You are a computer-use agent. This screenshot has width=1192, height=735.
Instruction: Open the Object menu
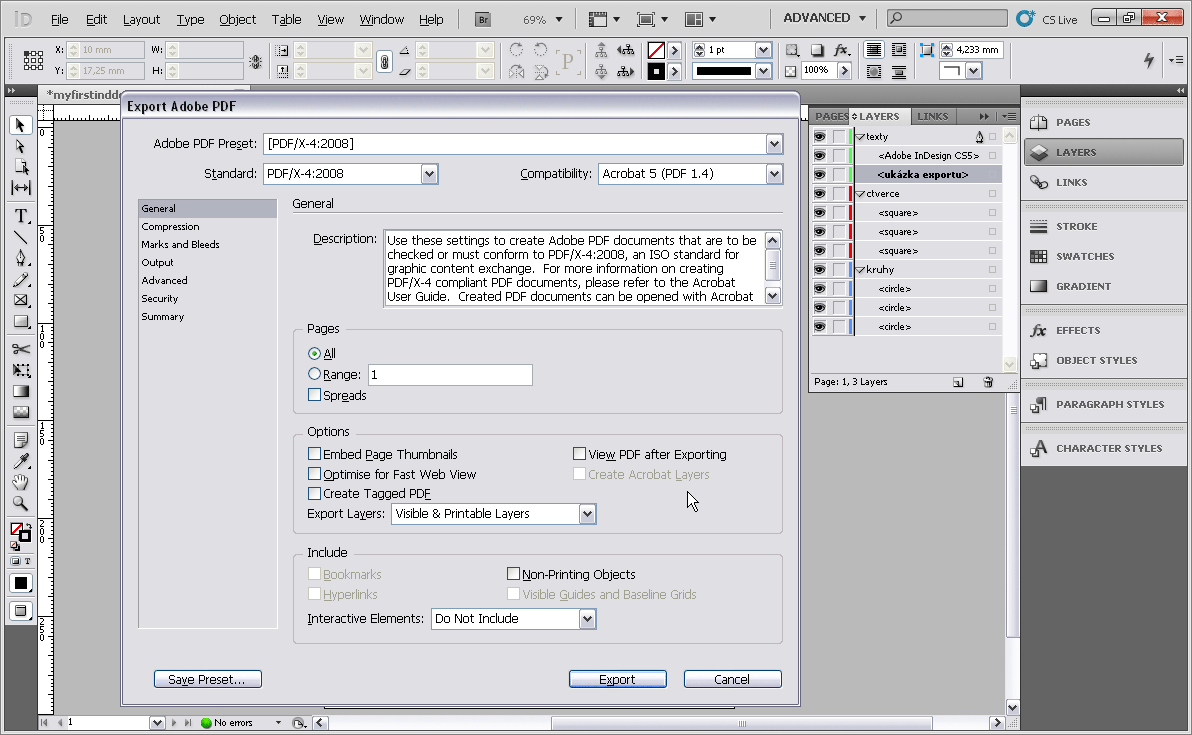[237, 20]
